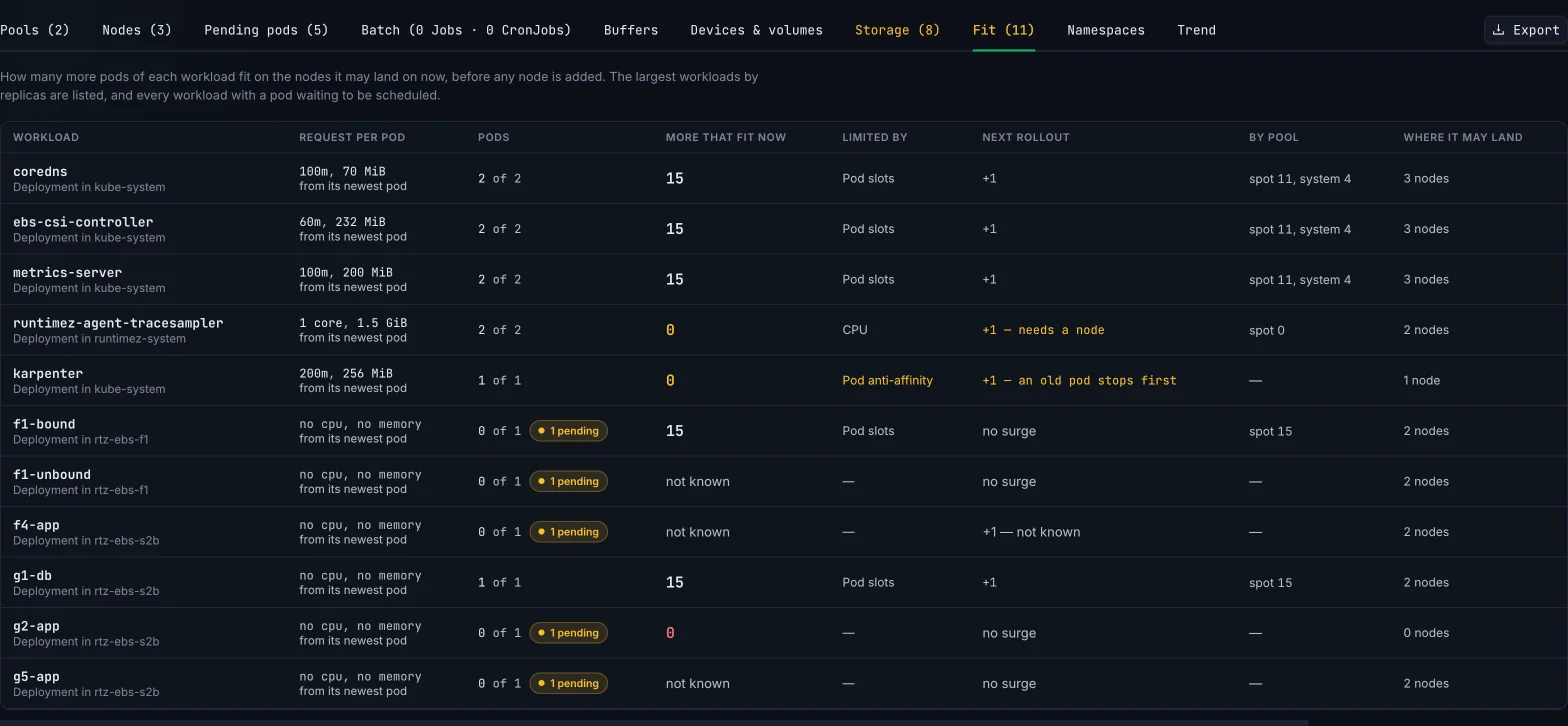Screen dimensions: 1568x726
Task: Click the LIMITED BY column header
Action: pos(875,137)
